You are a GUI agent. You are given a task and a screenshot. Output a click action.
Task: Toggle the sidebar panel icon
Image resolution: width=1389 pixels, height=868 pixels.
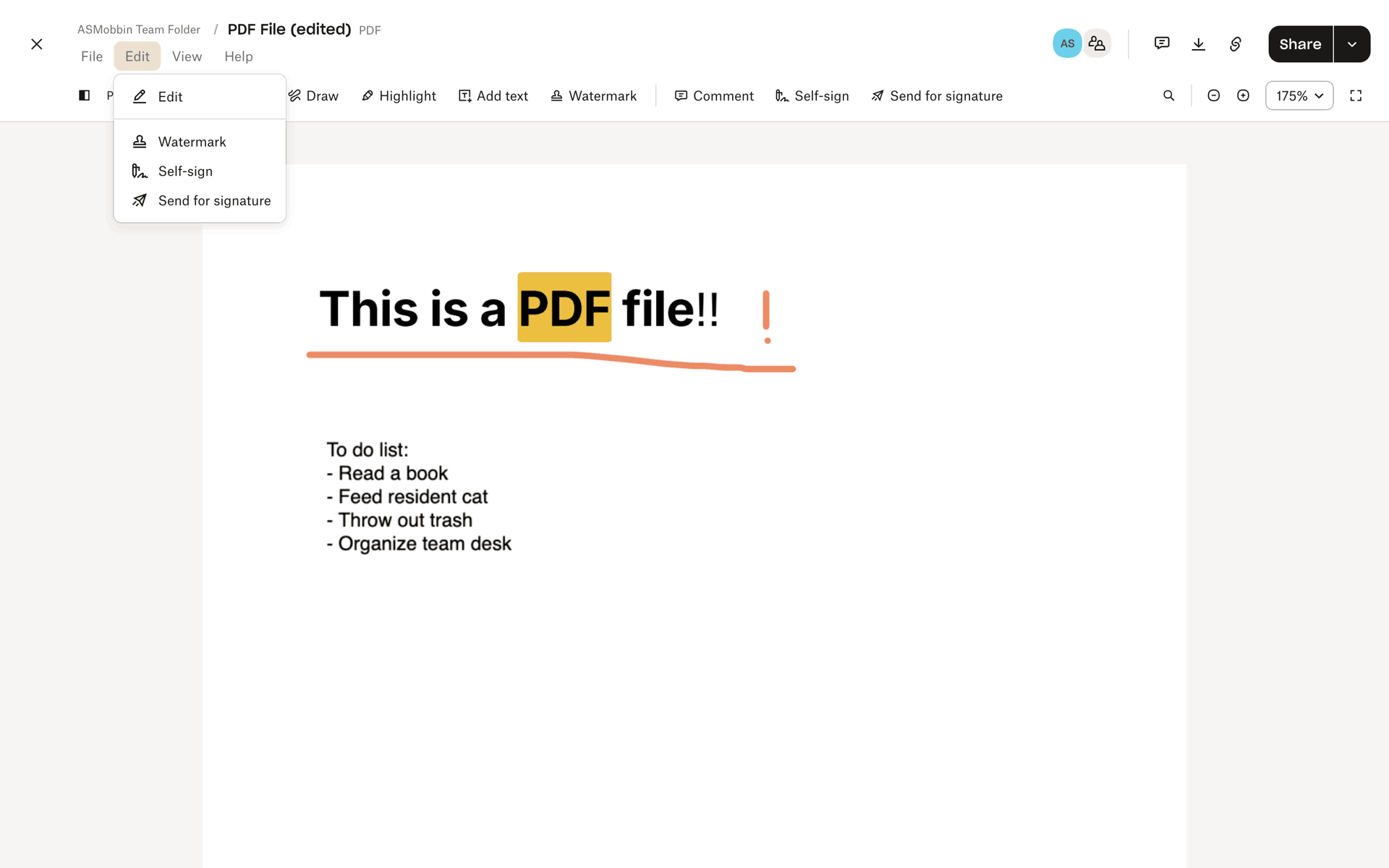pos(84,95)
